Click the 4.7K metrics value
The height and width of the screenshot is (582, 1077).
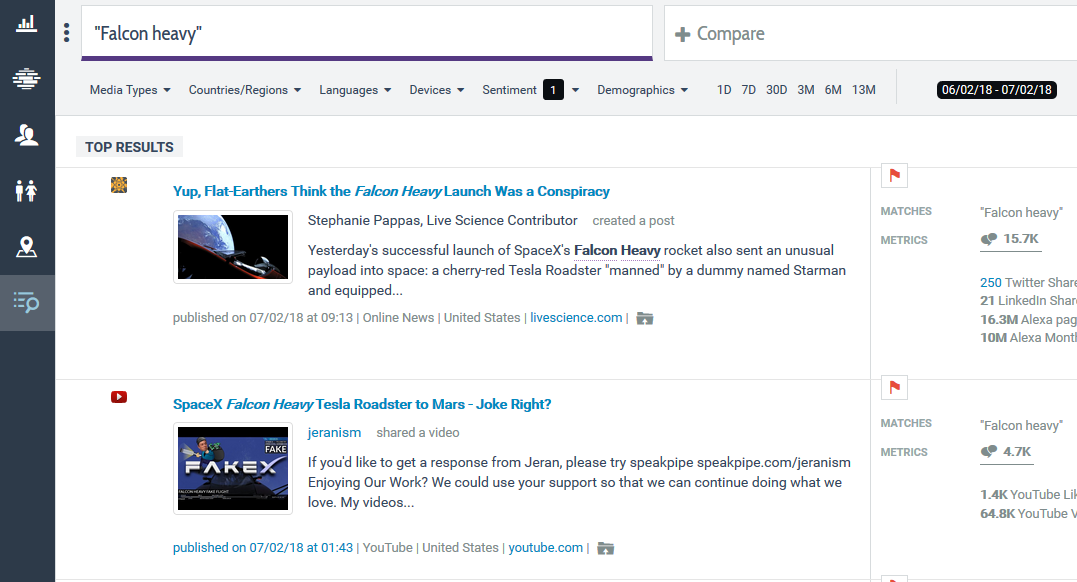pos(1017,451)
